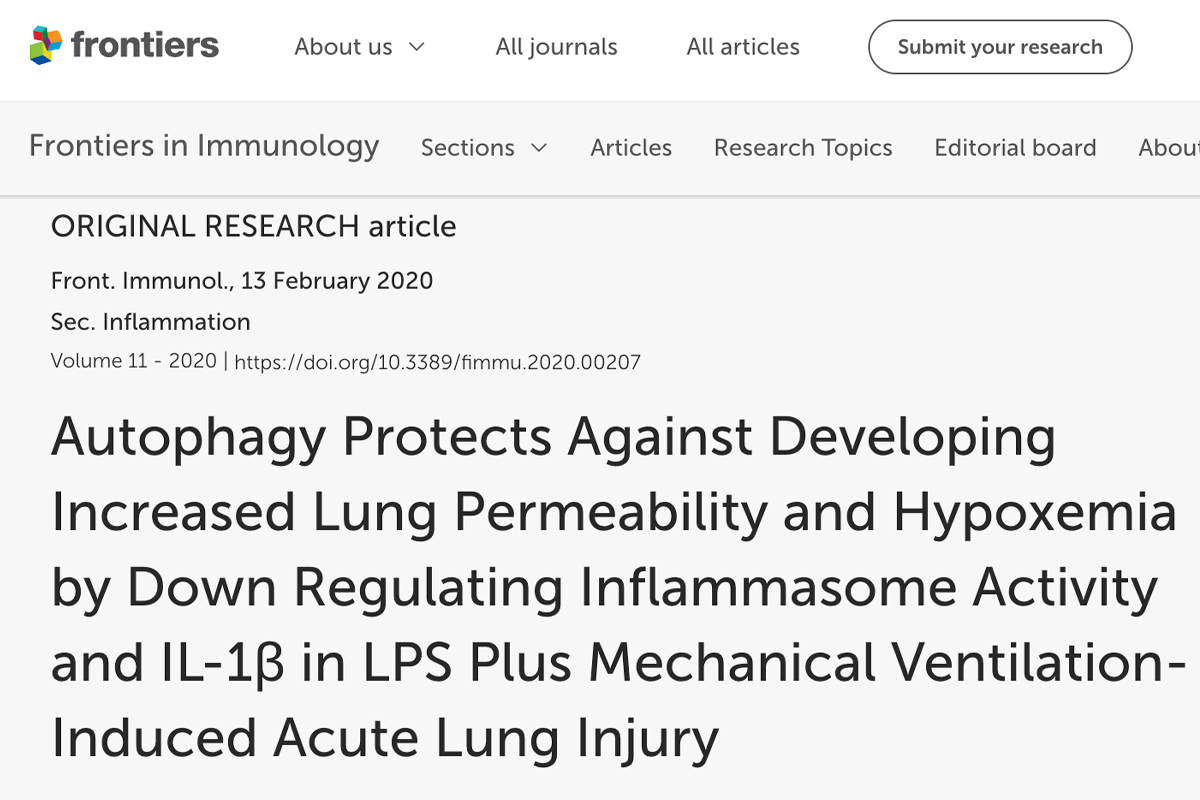The height and width of the screenshot is (800, 1200).
Task: Switch to the journal Articles tab
Action: click(631, 148)
